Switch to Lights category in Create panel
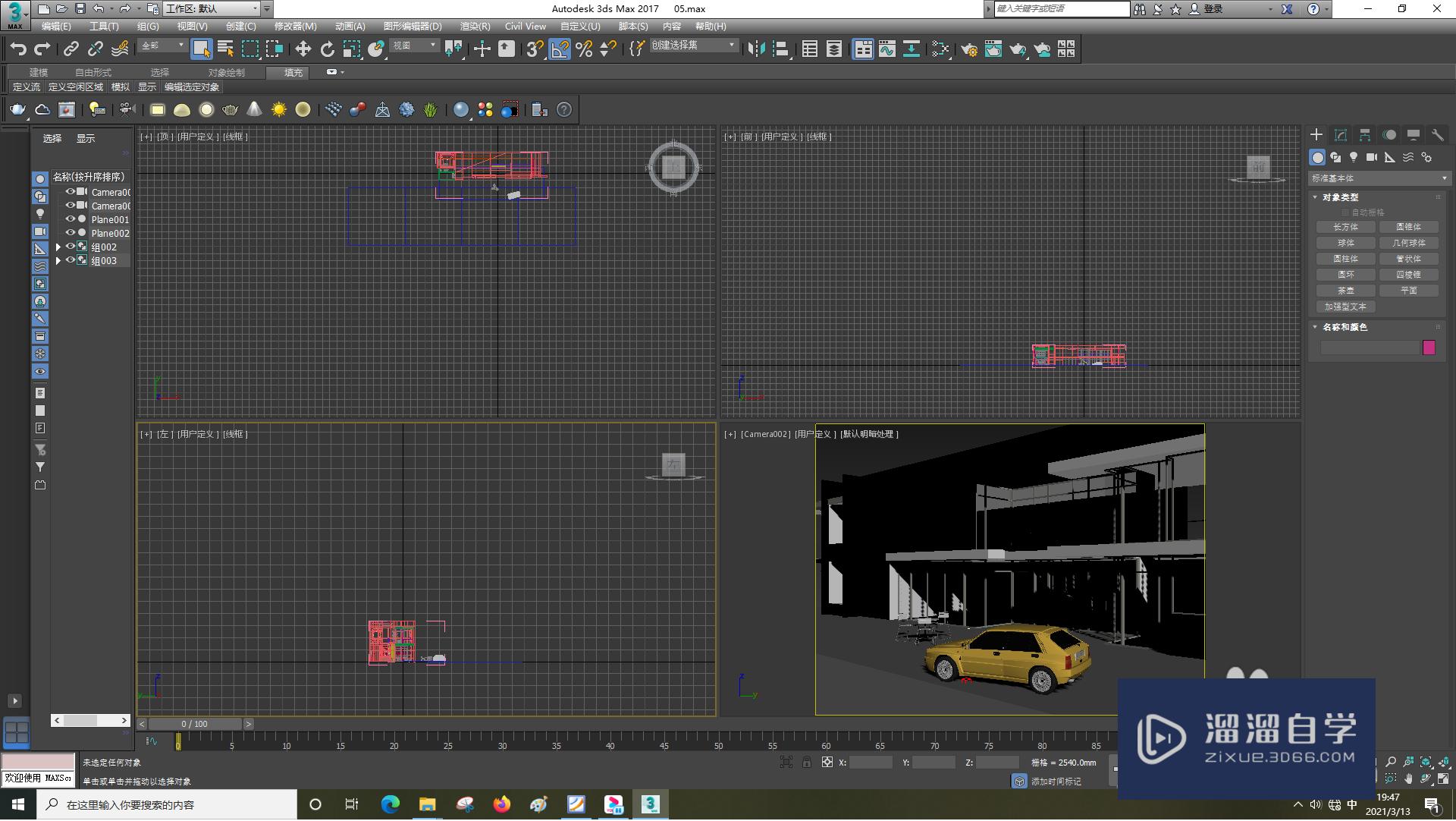The width and height of the screenshot is (1456, 821). [1354, 157]
